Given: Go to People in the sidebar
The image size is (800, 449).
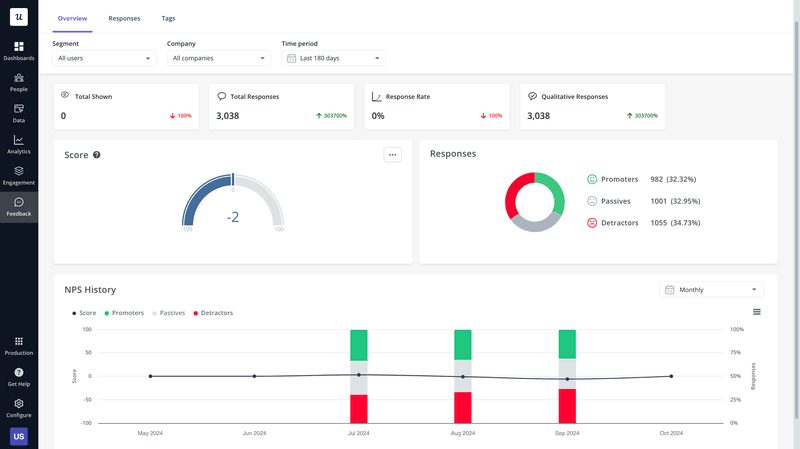Looking at the screenshot, I should point(18,81).
